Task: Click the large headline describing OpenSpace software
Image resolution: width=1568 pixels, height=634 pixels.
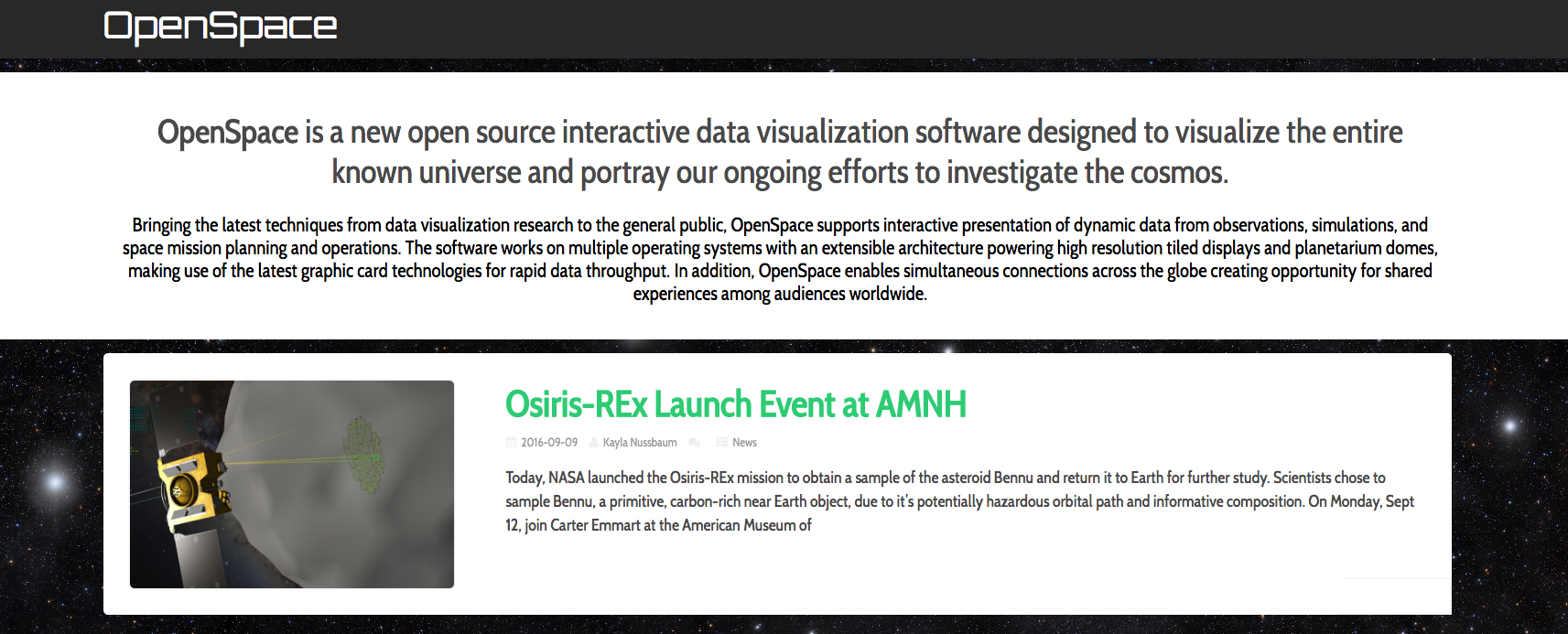Action: coord(780,152)
